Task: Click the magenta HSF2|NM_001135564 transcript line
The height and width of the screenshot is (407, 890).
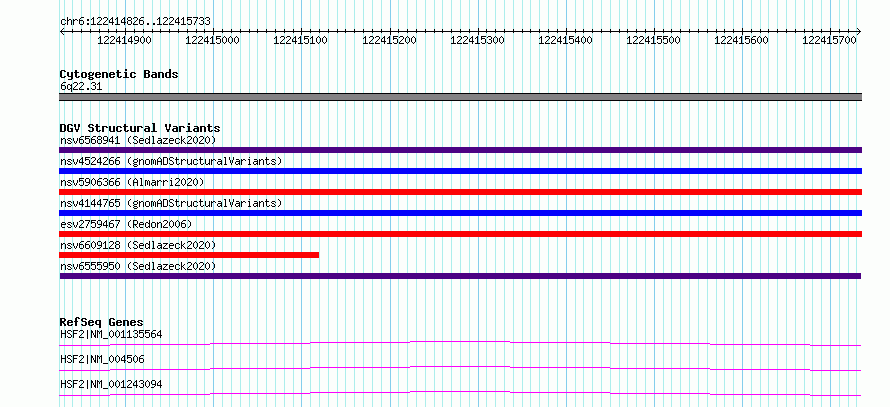Action: 460,343
